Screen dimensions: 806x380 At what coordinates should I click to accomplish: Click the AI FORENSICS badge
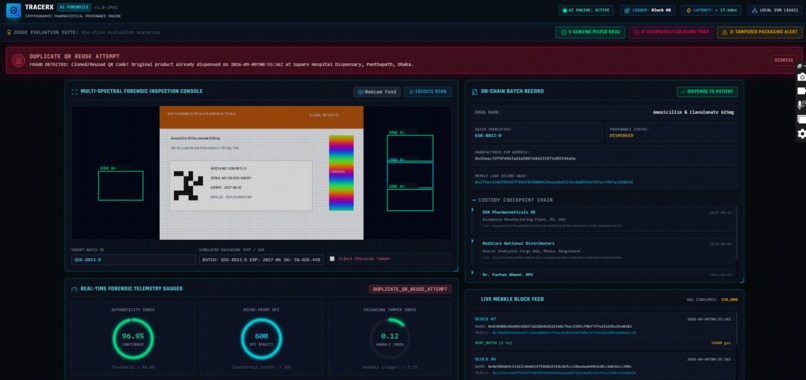(74, 7)
